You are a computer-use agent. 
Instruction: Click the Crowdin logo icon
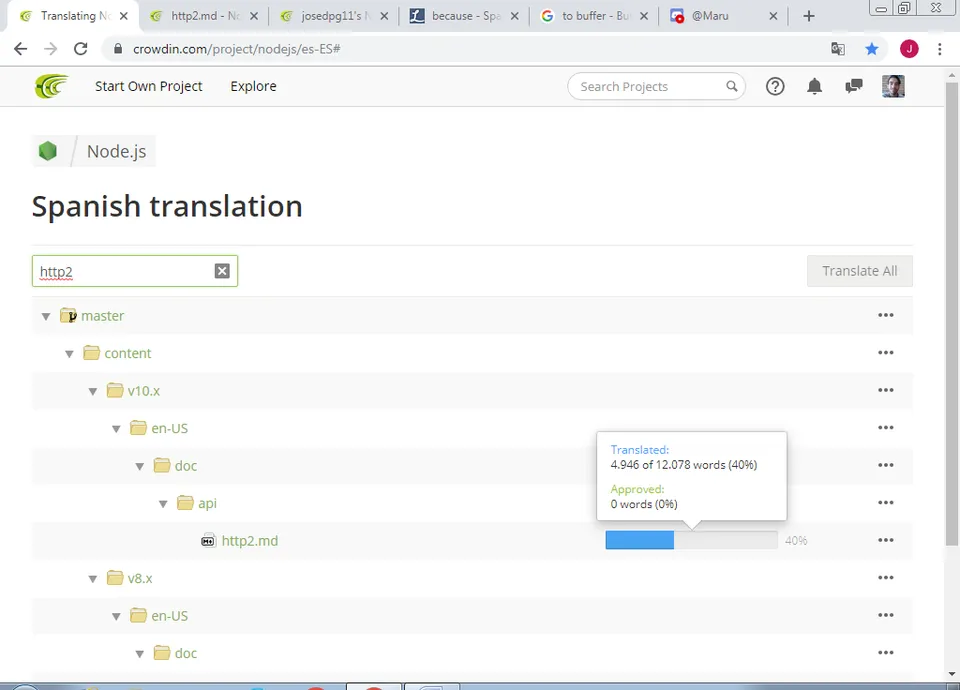[x=51, y=86]
